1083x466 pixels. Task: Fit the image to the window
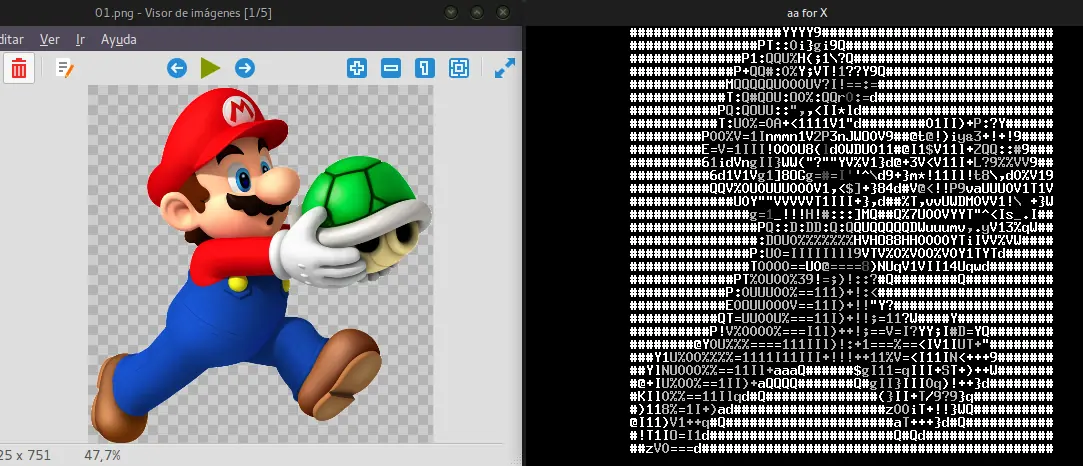[x=459, y=68]
